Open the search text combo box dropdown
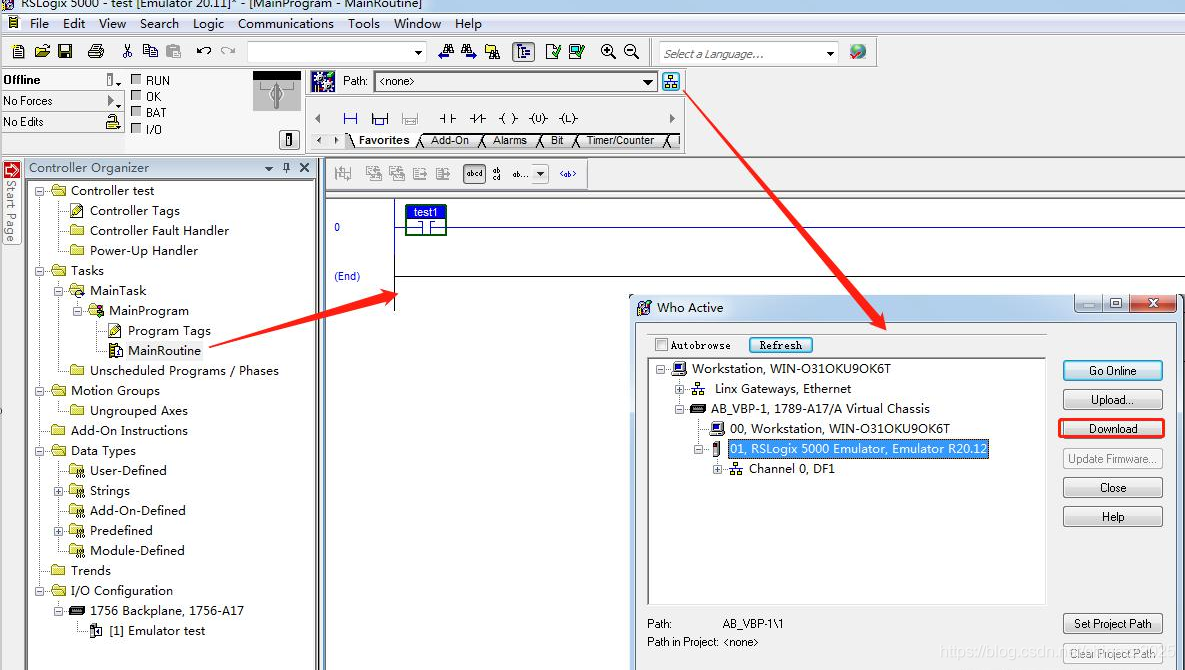The width and height of the screenshot is (1185, 670). point(418,52)
